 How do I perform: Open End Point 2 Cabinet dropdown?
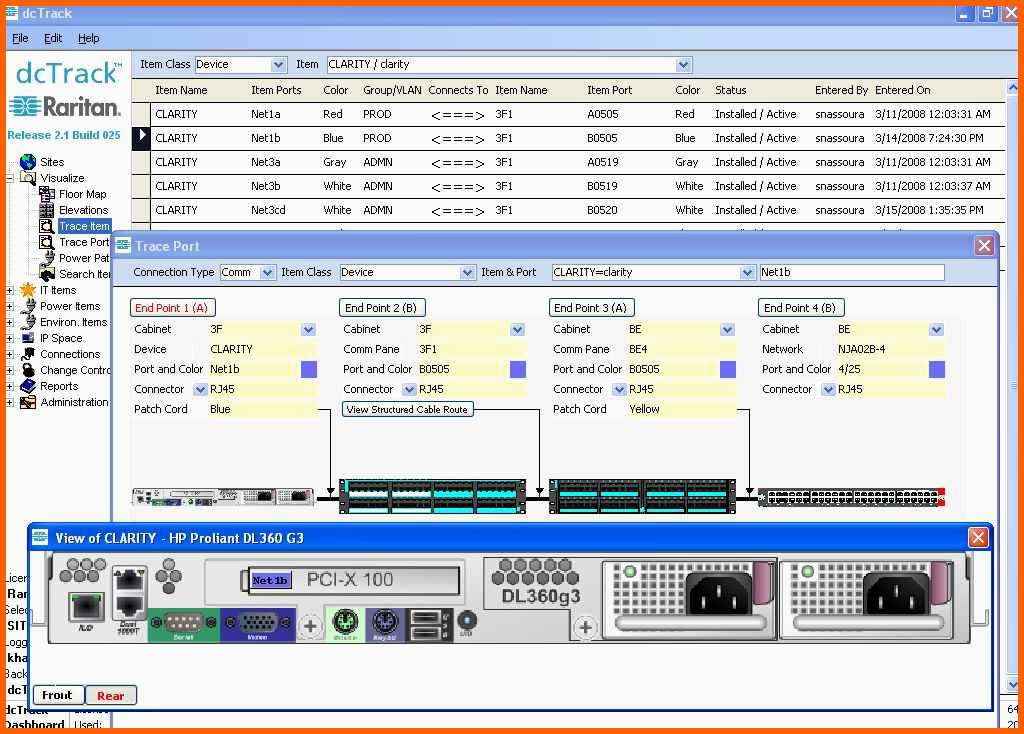tap(517, 329)
